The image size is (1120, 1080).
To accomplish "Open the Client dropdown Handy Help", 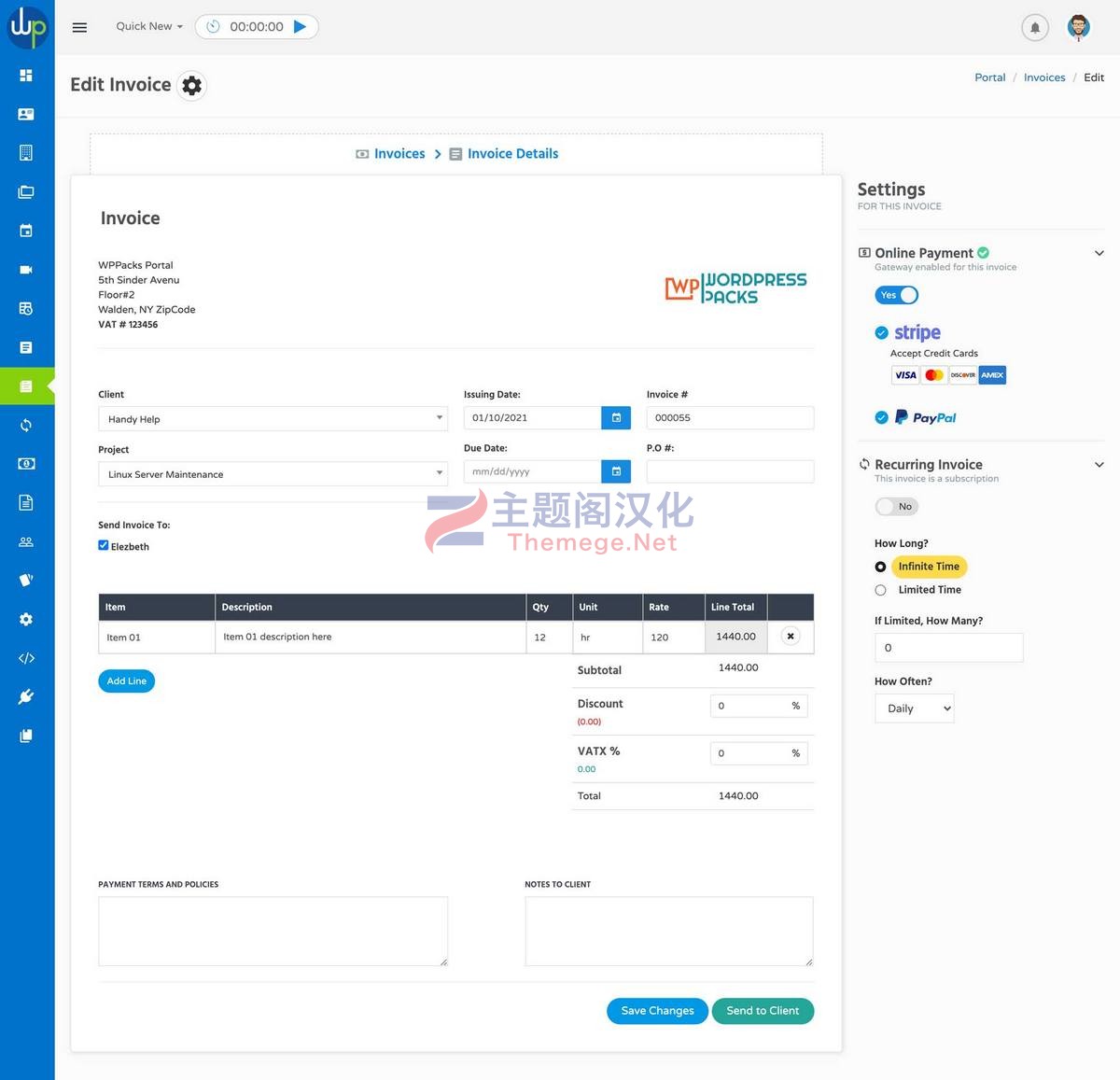I will (x=273, y=418).
